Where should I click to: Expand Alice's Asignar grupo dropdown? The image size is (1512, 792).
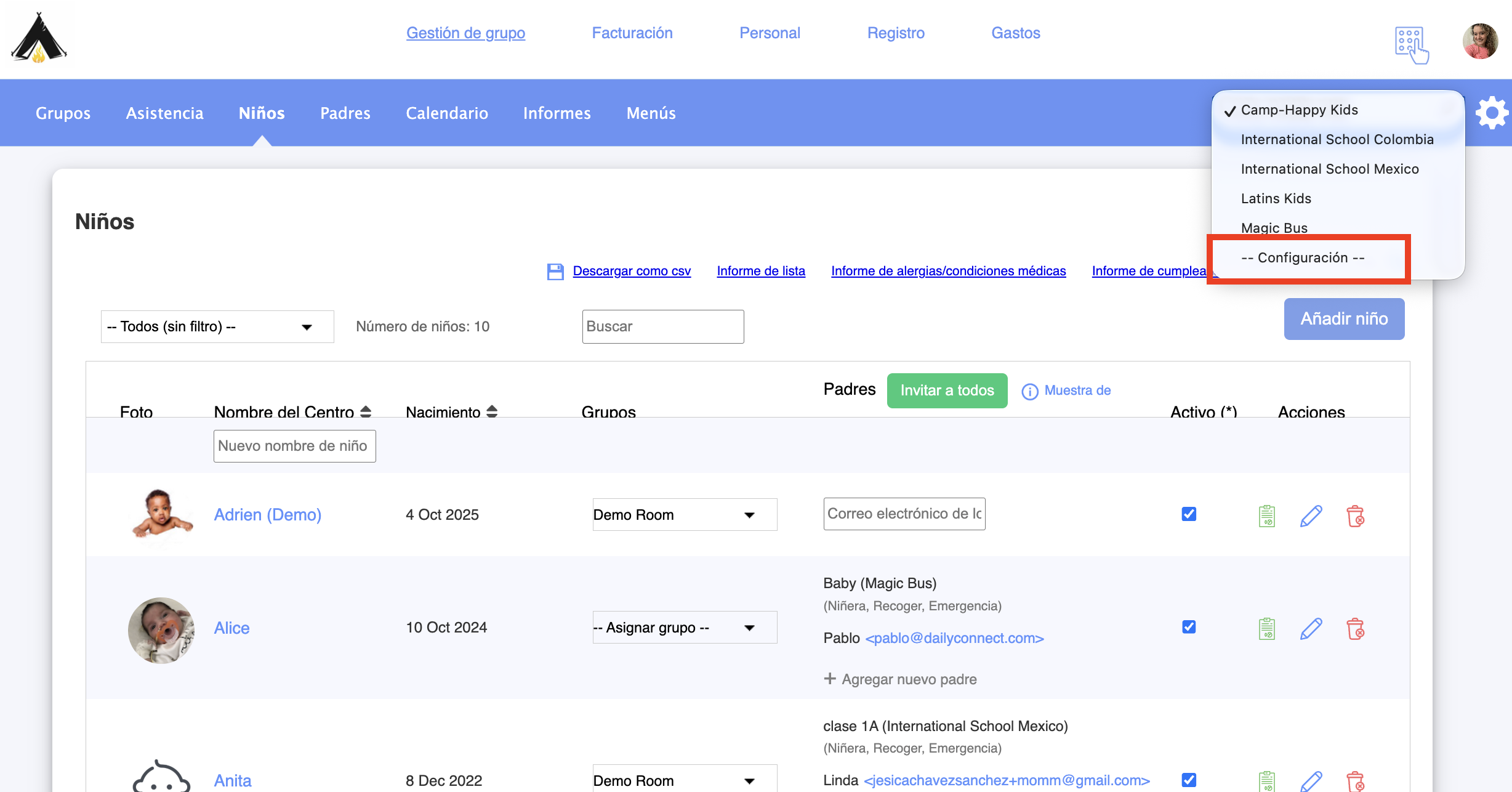(x=684, y=628)
